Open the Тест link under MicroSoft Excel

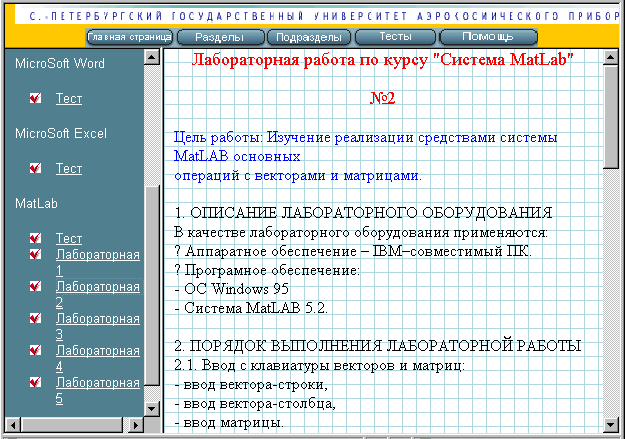tap(69, 168)
